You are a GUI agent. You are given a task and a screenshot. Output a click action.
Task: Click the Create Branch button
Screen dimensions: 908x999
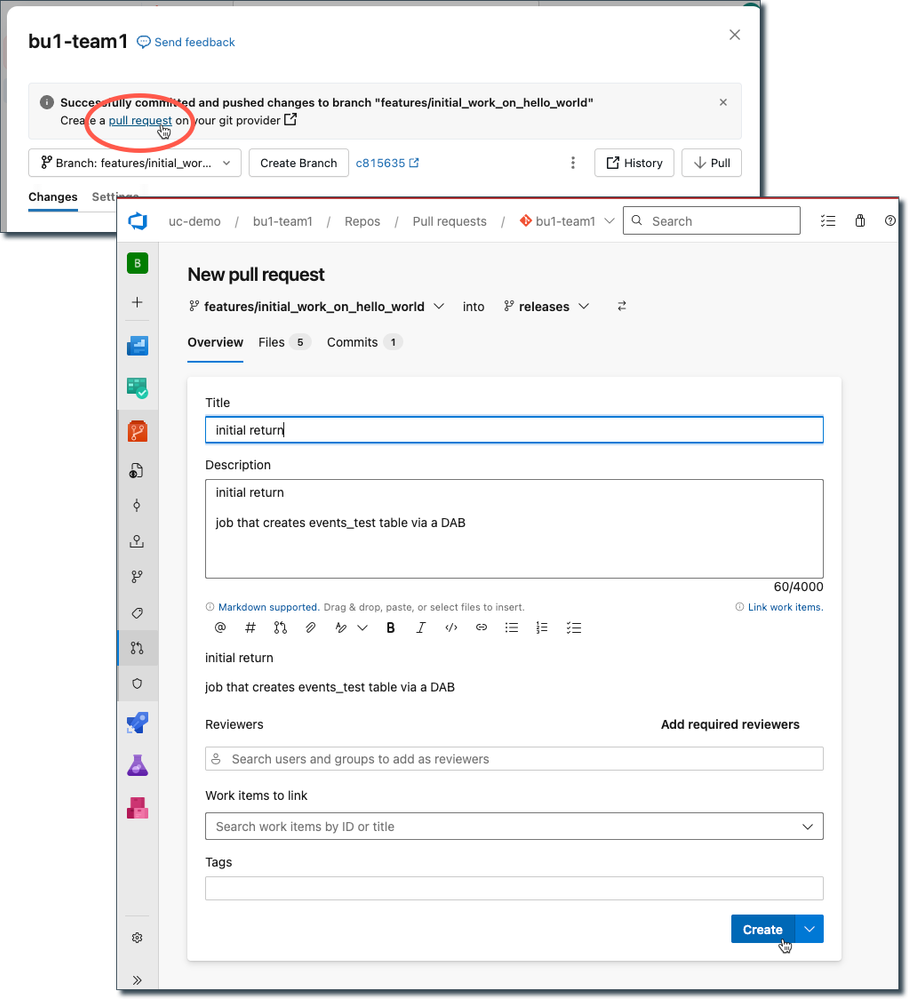tap(298, 163)
